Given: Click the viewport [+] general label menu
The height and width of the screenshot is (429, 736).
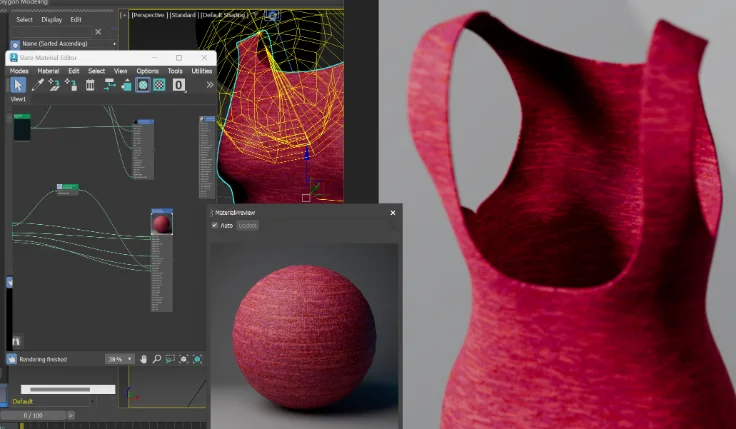Looking at the screenshot, I should pos(124,15).
